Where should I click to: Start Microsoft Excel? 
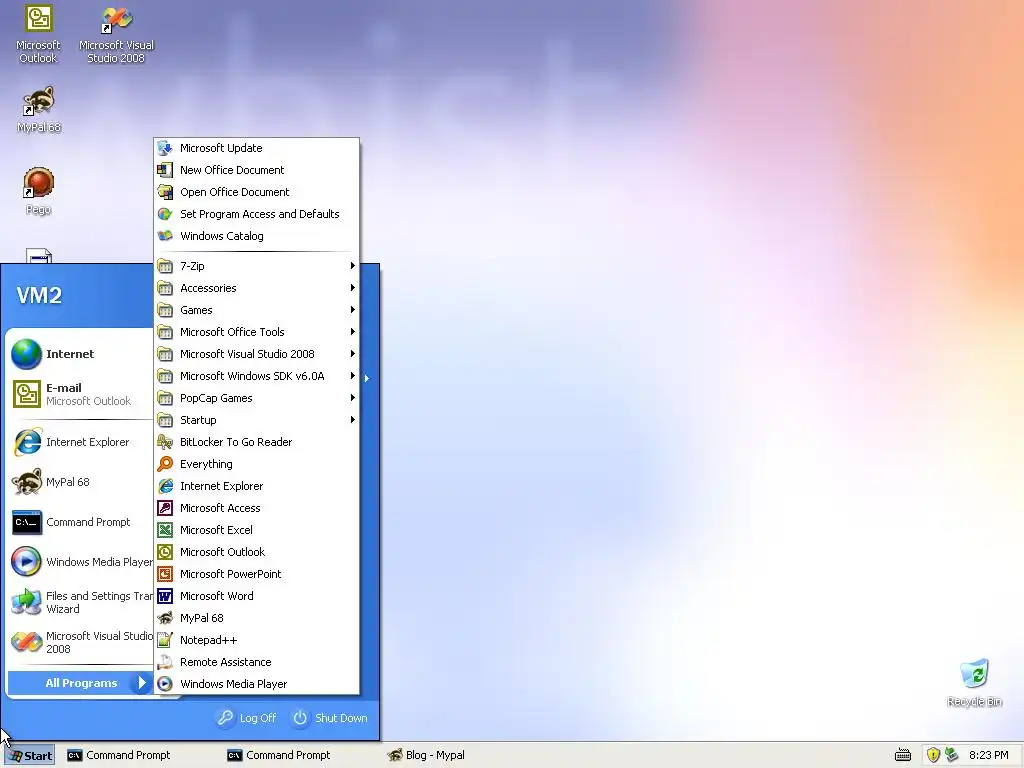257,530
